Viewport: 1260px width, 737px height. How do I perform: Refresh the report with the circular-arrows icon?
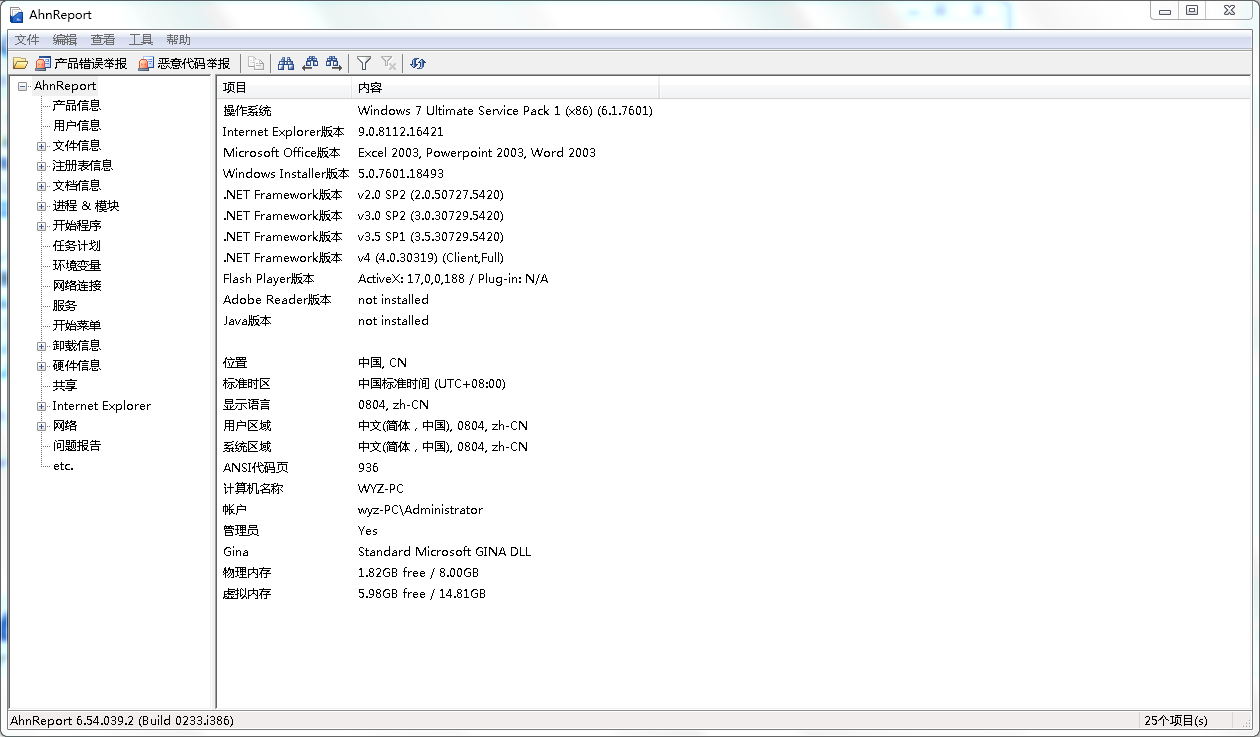pos(418,63)
